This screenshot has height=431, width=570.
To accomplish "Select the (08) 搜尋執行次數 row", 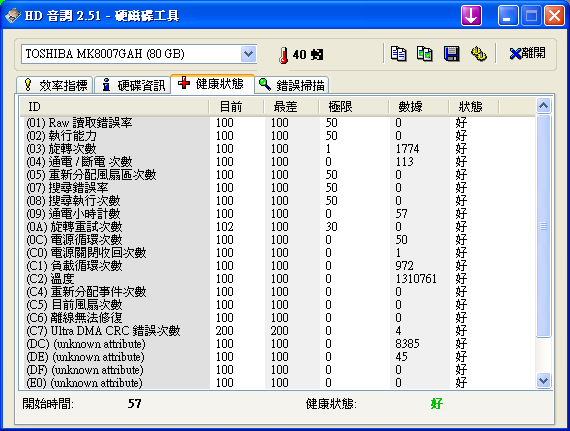I will [x=277, y=201].
